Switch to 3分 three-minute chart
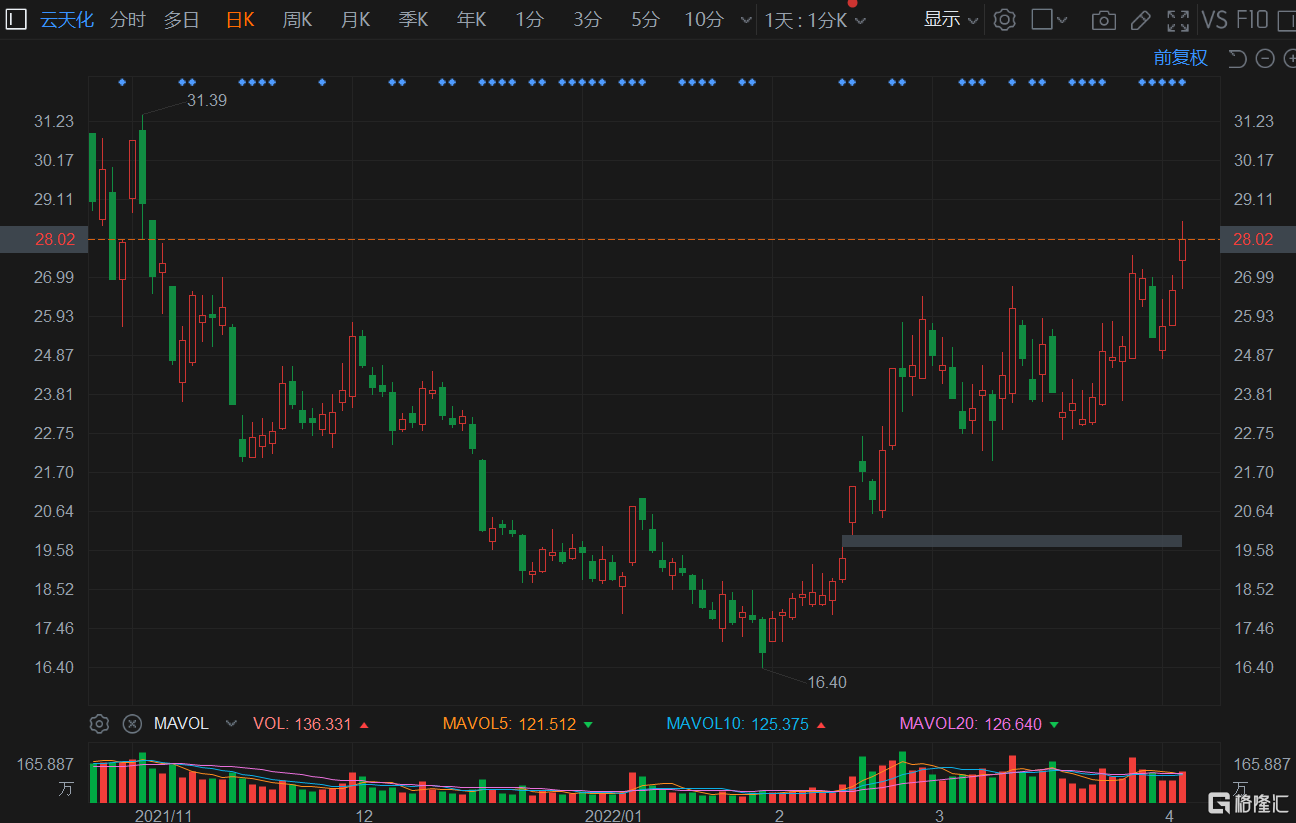1296x823 pixels. (x=588, y=19)
